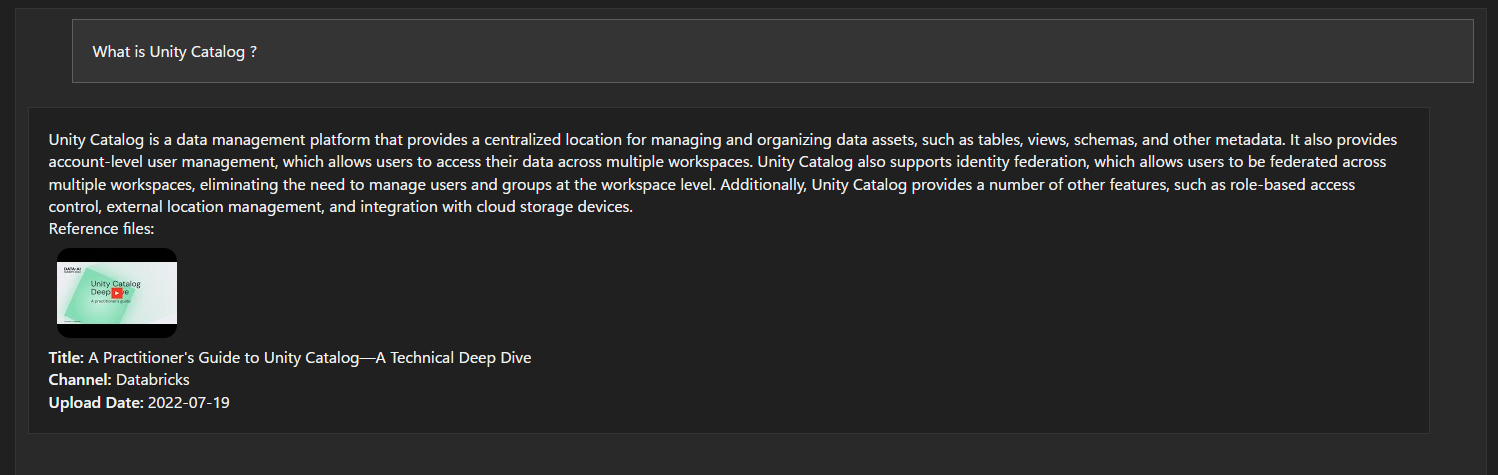
Task: Click the DATA+AI logo in the thumbnail
Action: coord(71,270)
